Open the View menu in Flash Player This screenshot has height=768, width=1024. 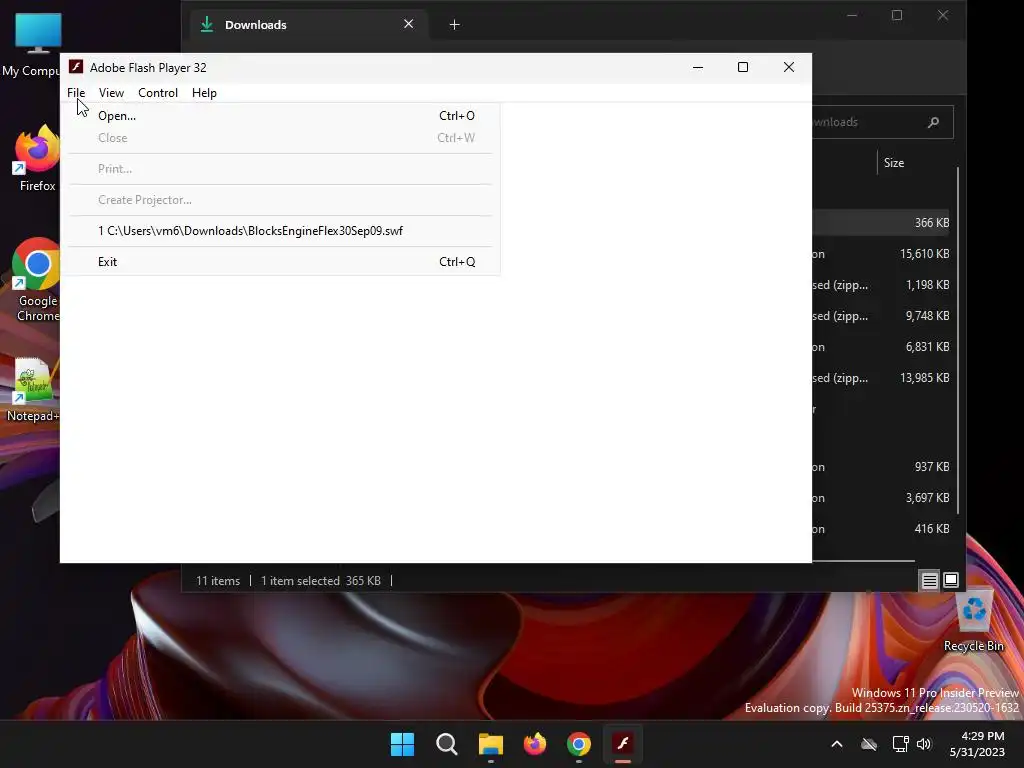(x=111, y=93)
